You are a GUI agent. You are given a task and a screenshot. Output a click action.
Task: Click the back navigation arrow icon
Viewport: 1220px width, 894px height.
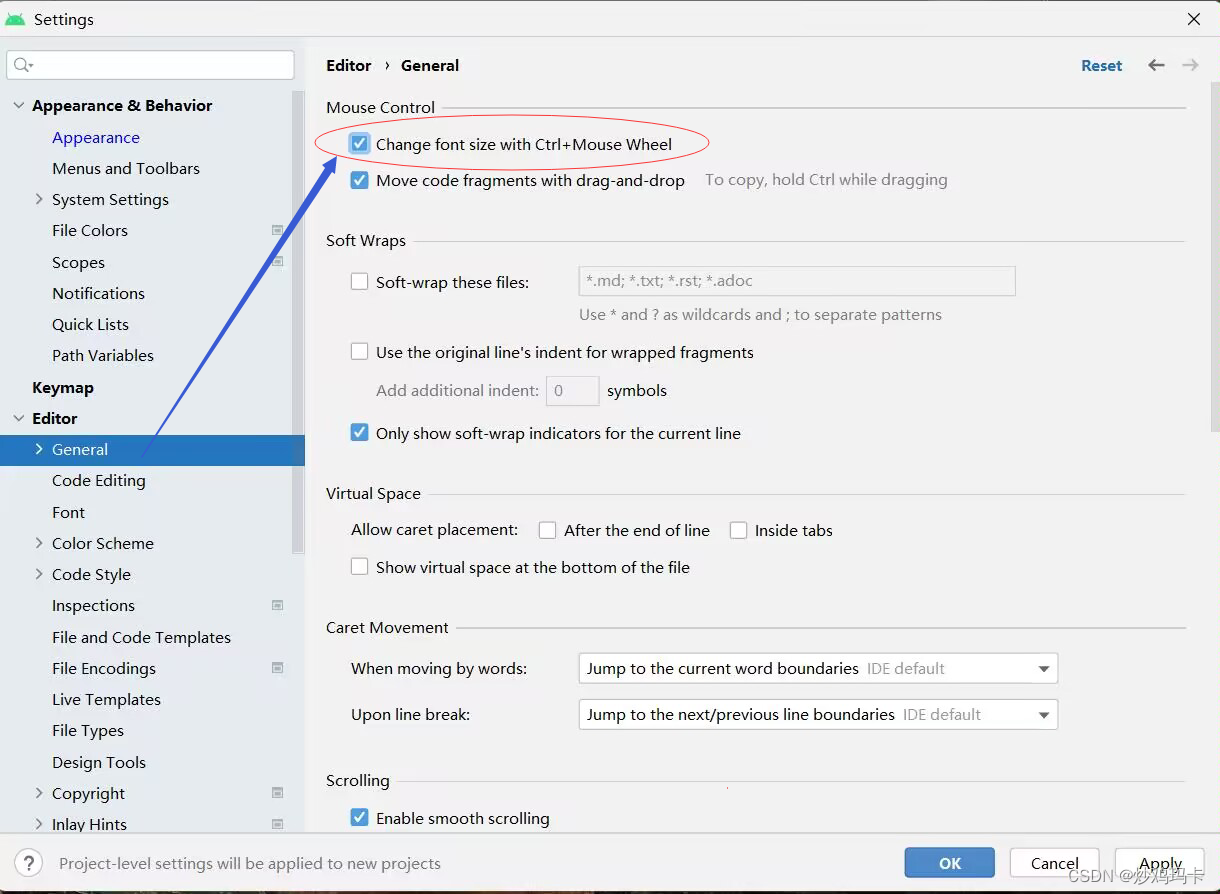(1156, 65)
